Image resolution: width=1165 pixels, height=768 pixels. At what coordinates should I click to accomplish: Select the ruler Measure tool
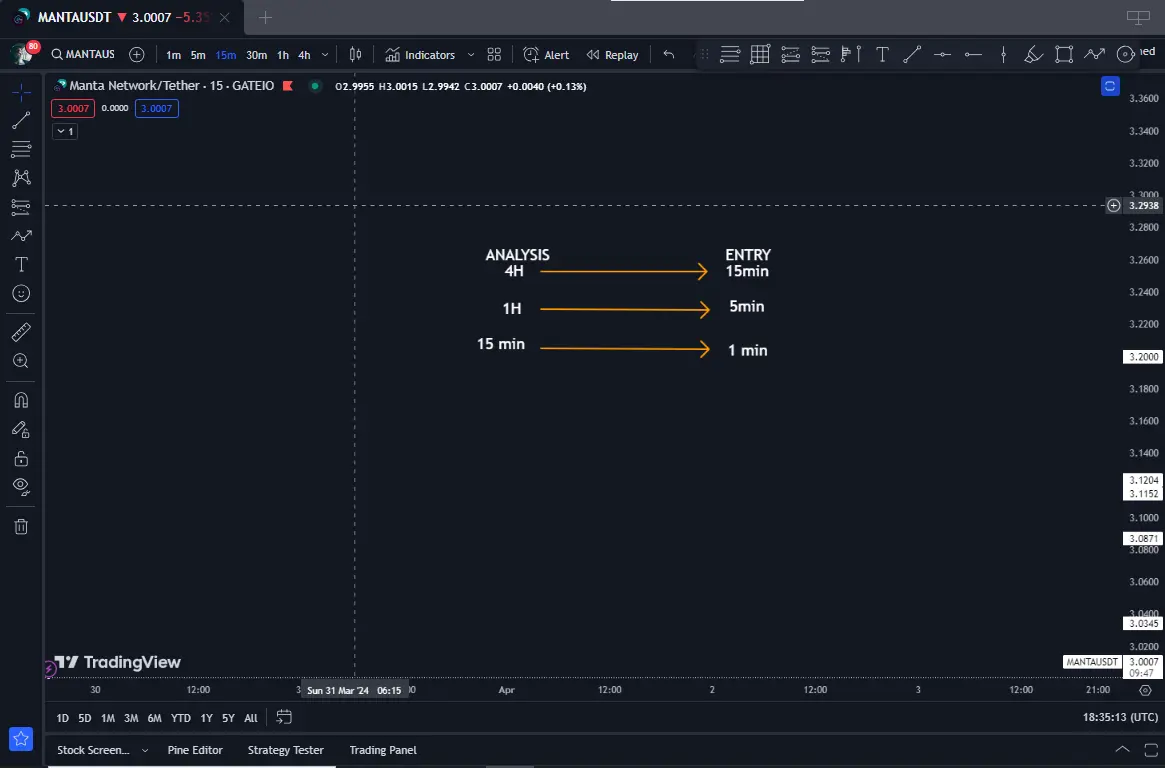(x=21, y=332)
